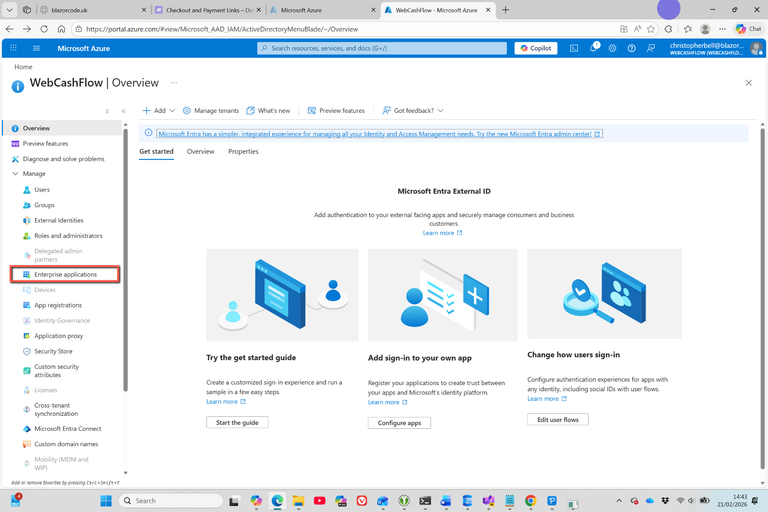Open the Cloud Shell icon in header
768x512 pixels.
[x=574, y=48]
